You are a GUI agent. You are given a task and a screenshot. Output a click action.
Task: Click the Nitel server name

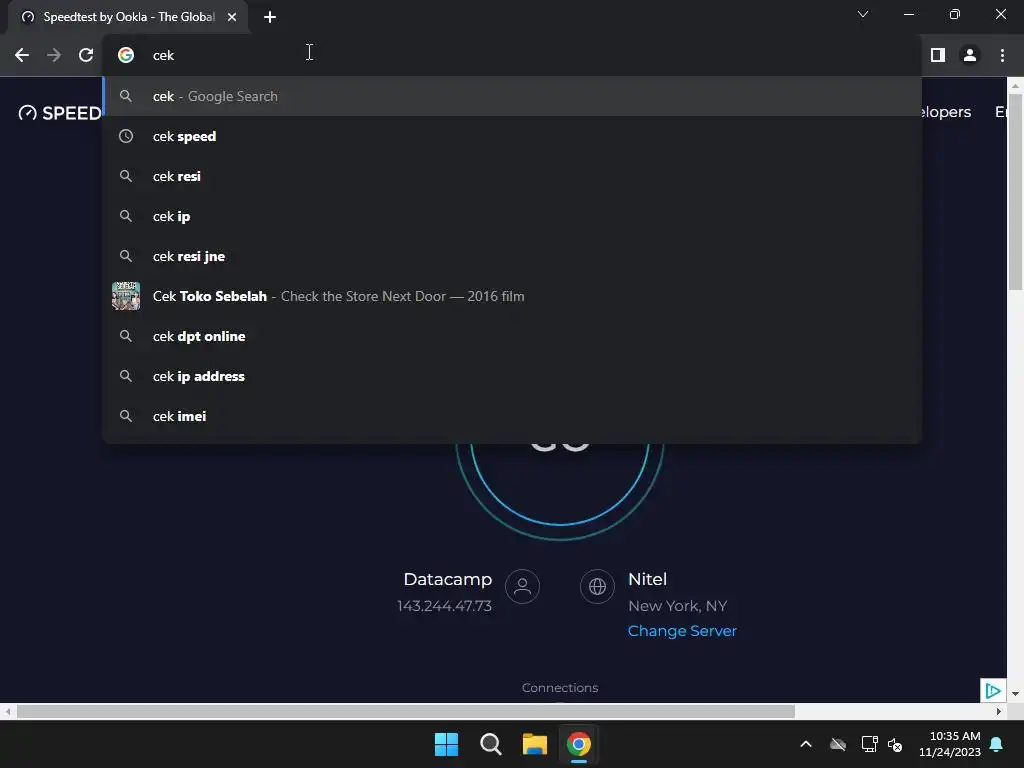point(647,579)
